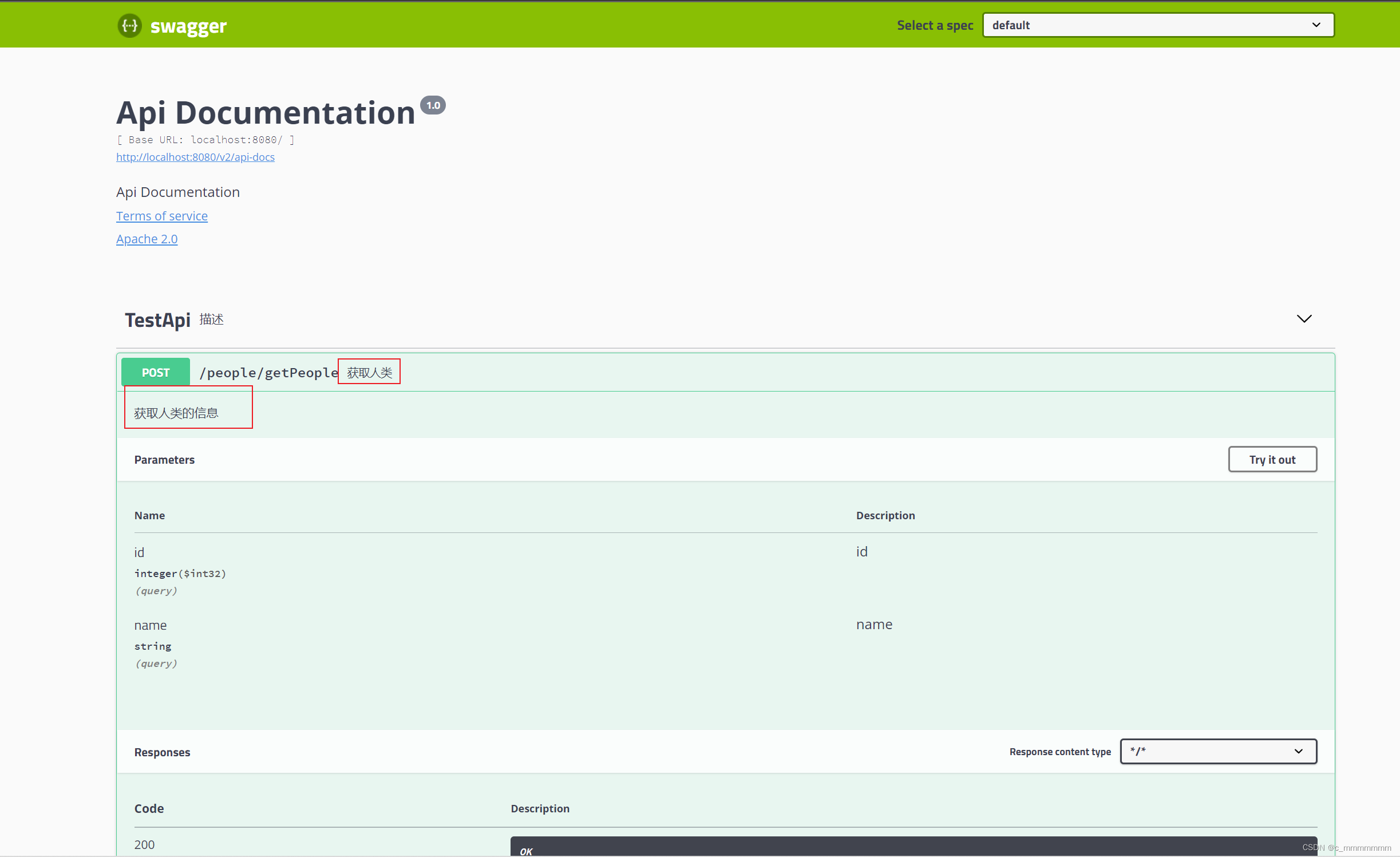Click the 获取人类 operation summary
The width and height of the screenshot is (1400, 857).
(369, 373)
